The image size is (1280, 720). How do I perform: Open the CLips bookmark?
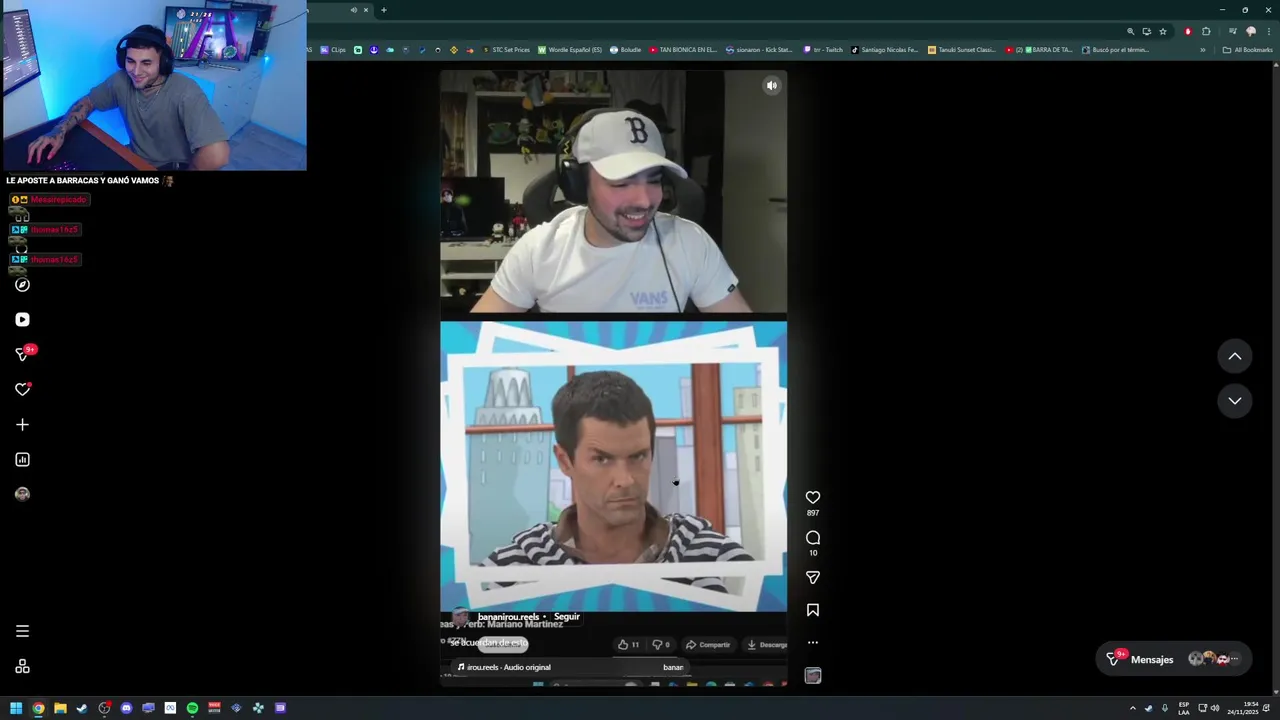point(333,50)
